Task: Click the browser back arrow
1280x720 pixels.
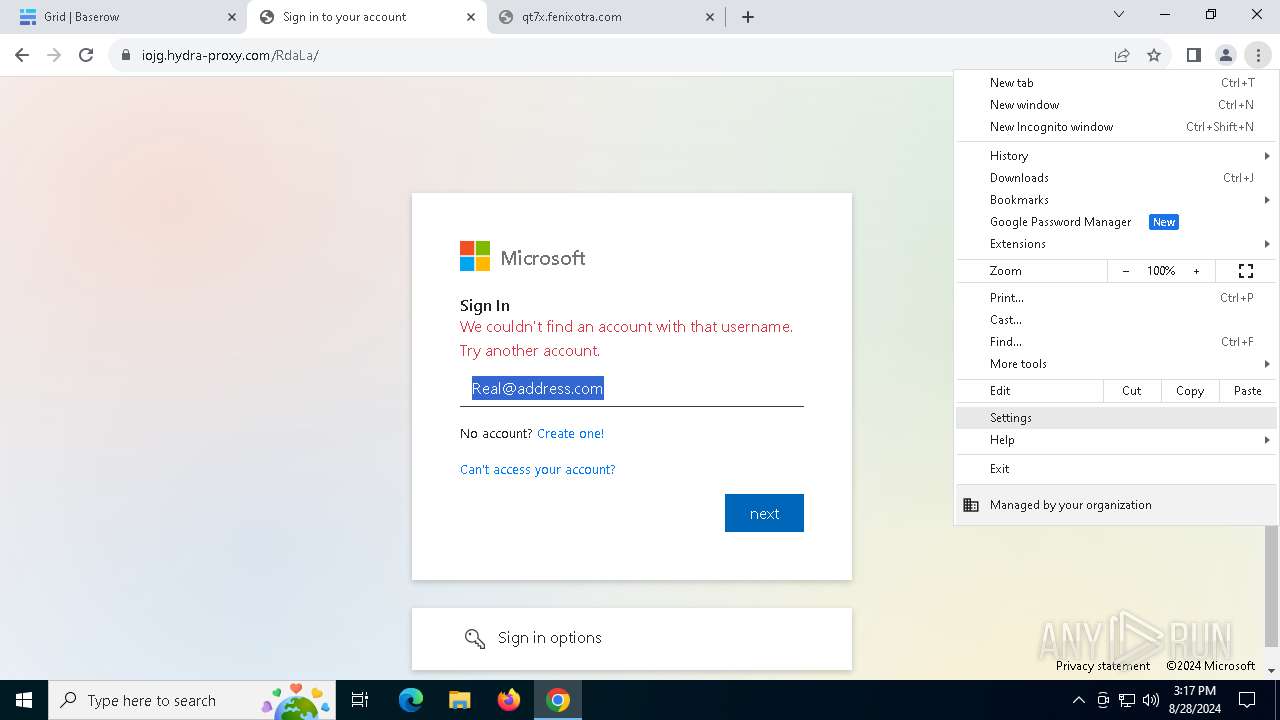Action: pyautogui.click(x=22, y=55)
